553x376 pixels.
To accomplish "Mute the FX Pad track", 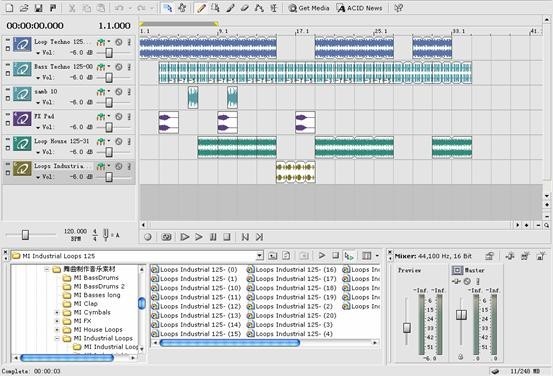I will pyautogui.click(x=119, y=116).
